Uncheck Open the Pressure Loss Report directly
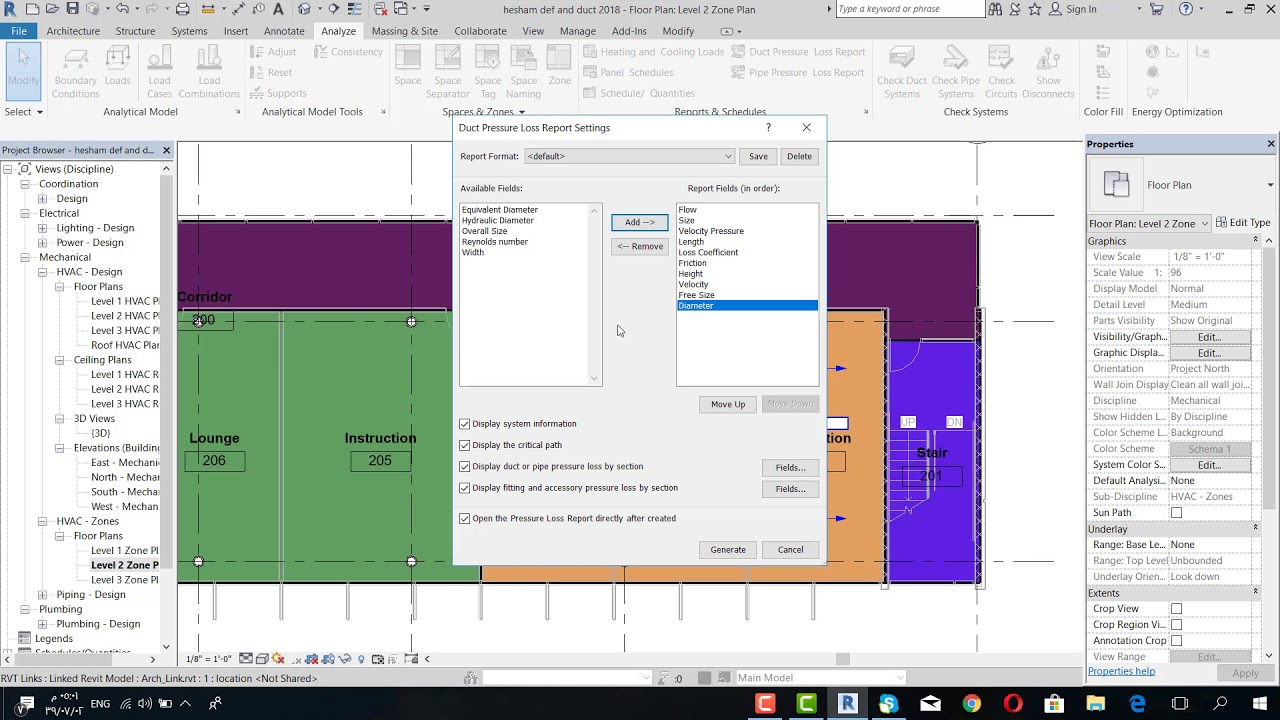The height and width of the screenshot is (720, 1280). [465, 519]
